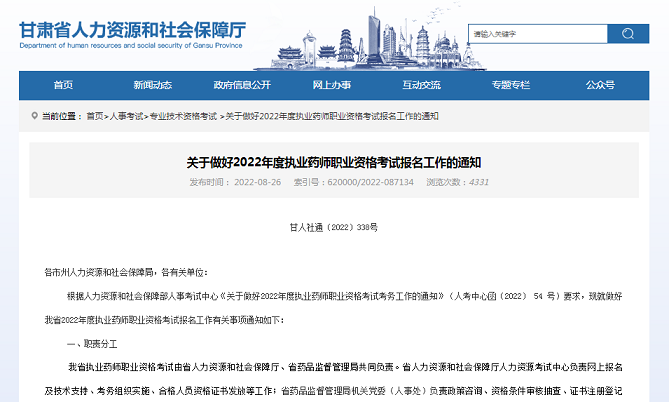Click the final breadcrumb article title link
The width and height of the screenshot is (669, 402).
332,116
